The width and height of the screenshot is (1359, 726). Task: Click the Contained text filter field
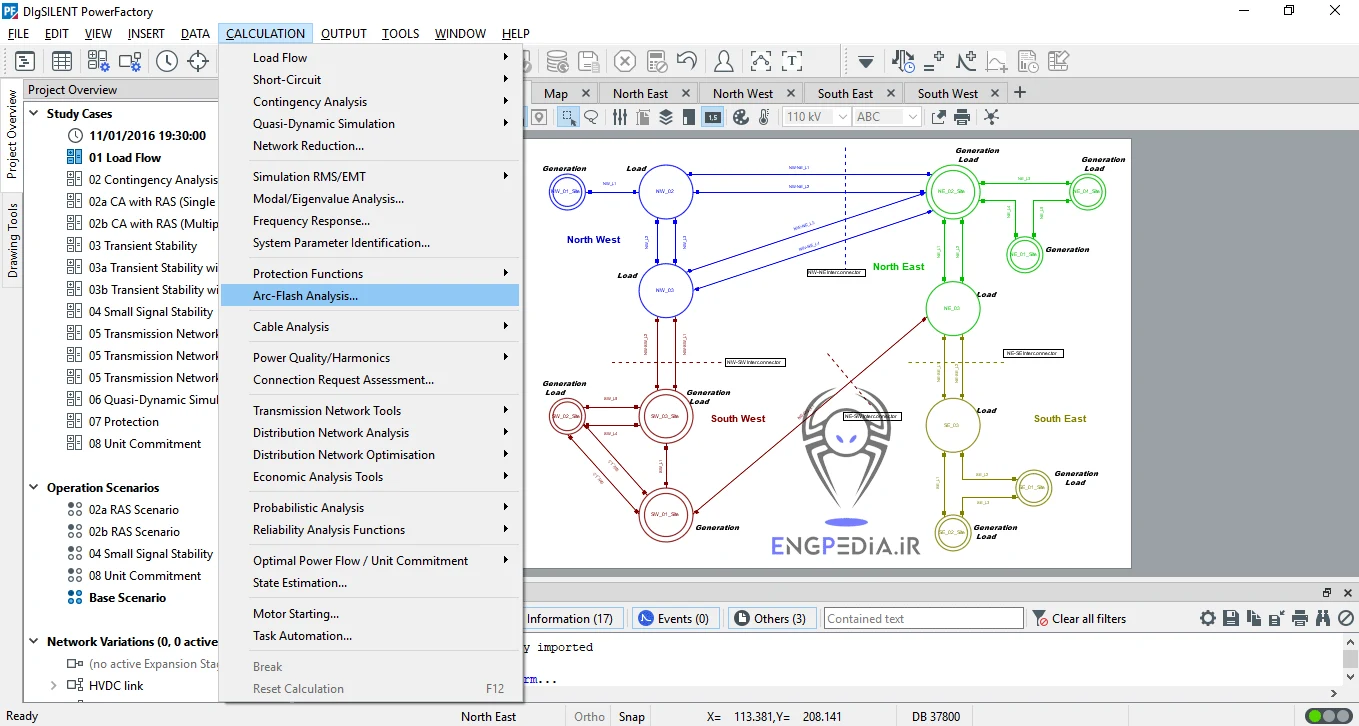click(924, 618)
